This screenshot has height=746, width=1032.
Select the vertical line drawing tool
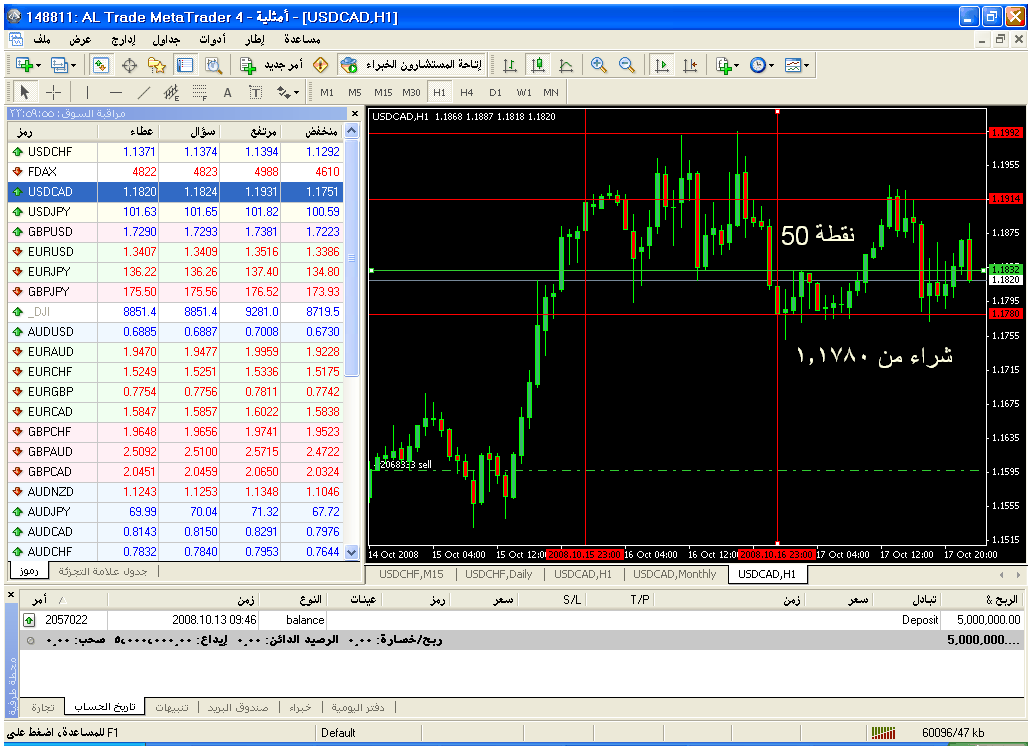point(87,93)
